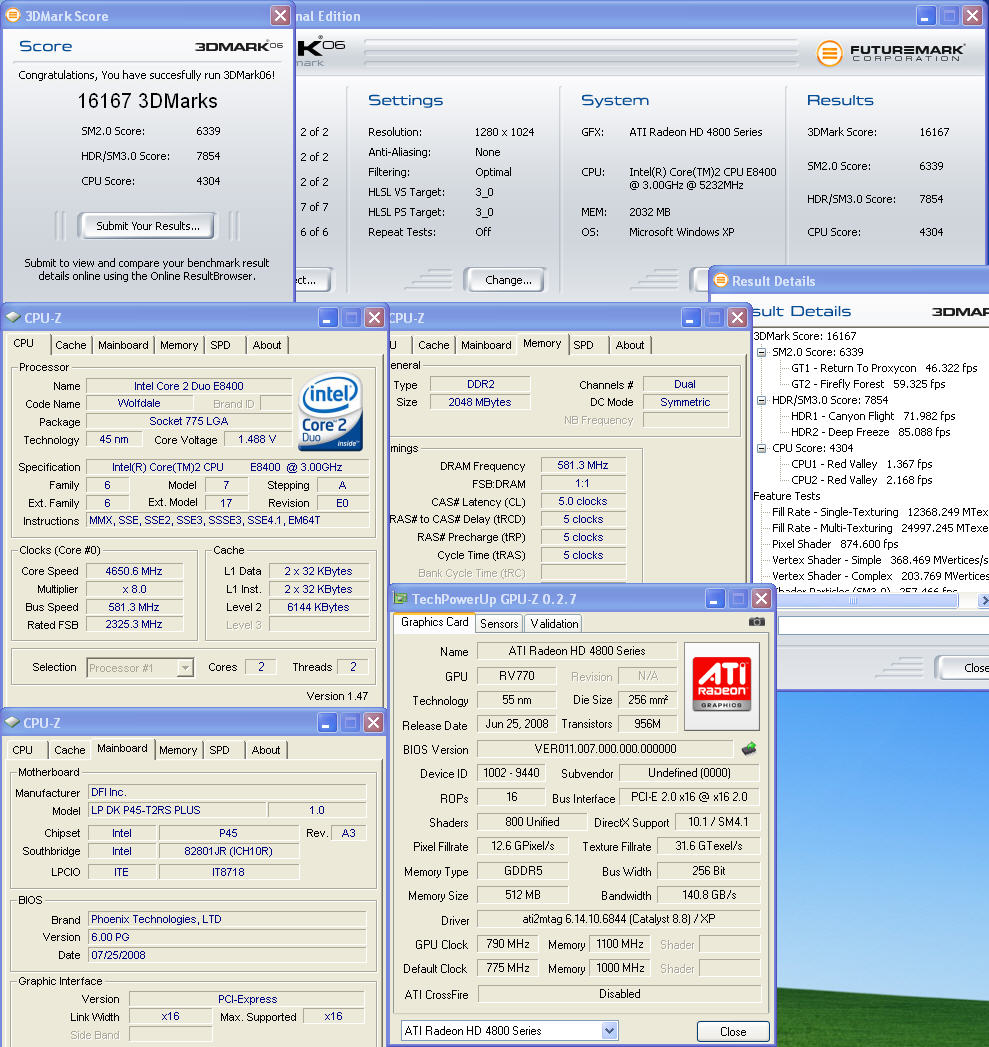Click the GPU-Z screenshot camera icon

(756, 622)
